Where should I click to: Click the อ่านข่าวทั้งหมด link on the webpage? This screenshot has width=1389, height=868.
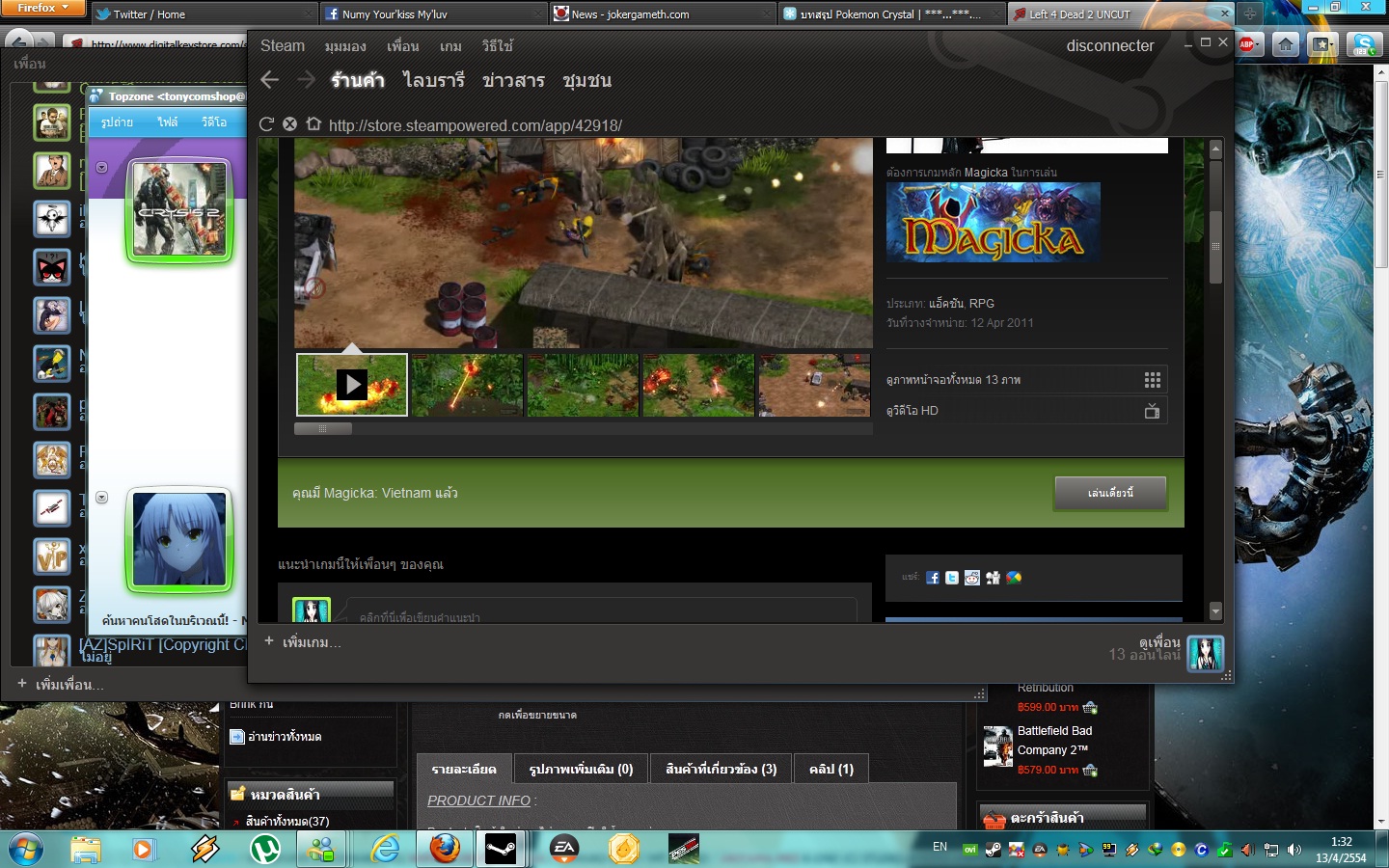[x=285, y=737]
